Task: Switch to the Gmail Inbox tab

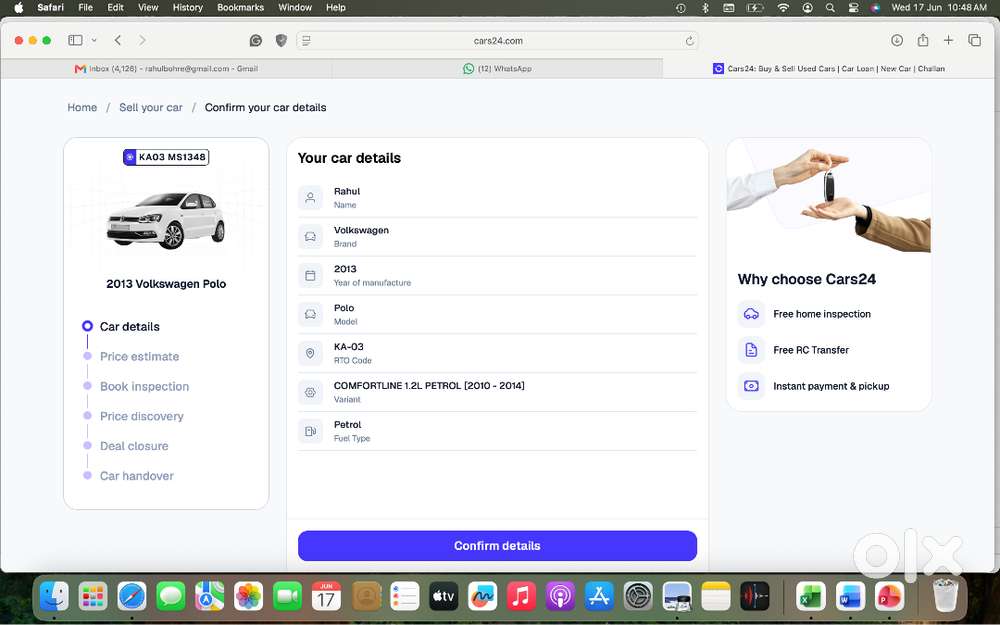Action: coord(166,68)
